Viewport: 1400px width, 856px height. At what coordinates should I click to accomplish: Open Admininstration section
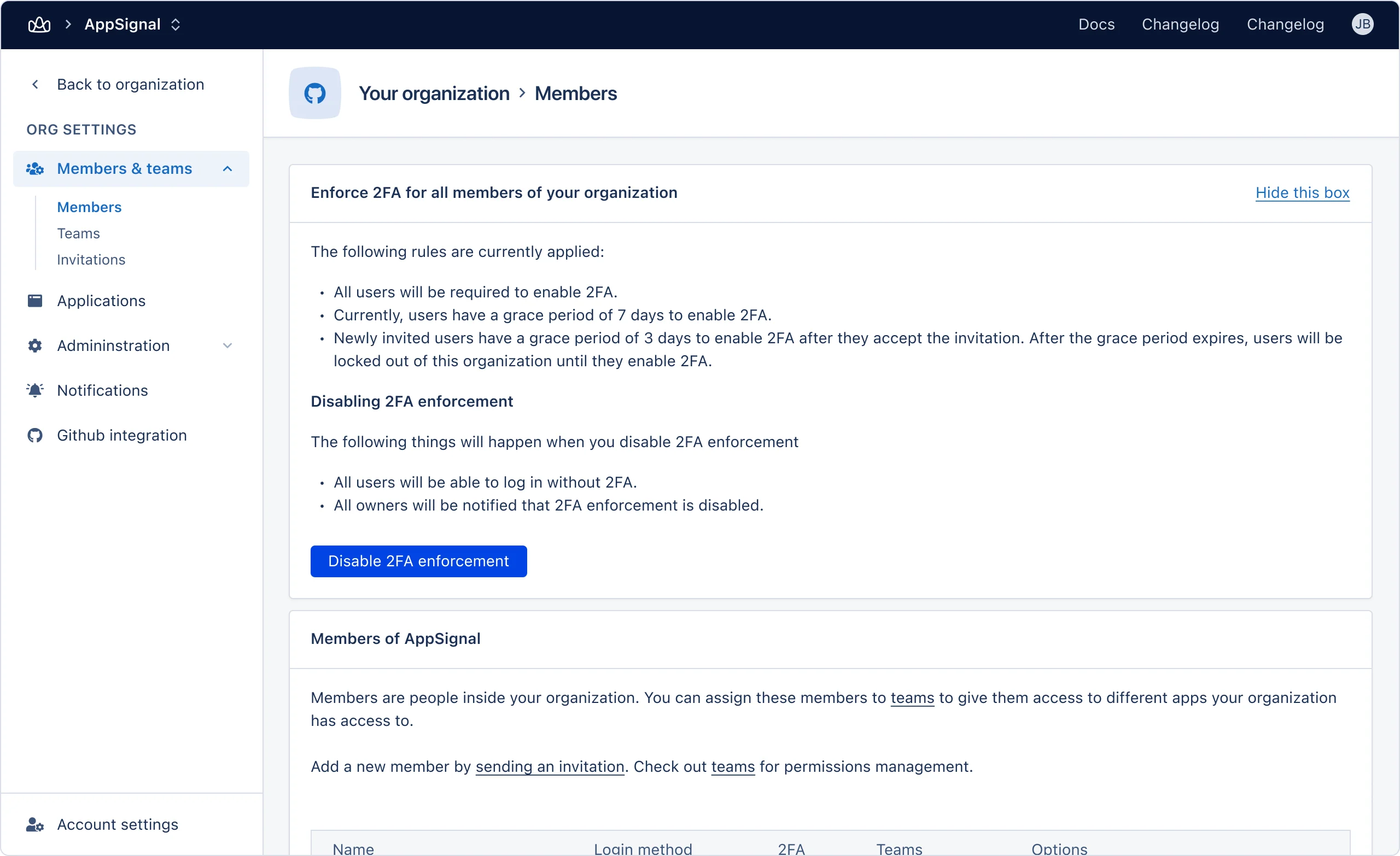click(x=113, y=345)
